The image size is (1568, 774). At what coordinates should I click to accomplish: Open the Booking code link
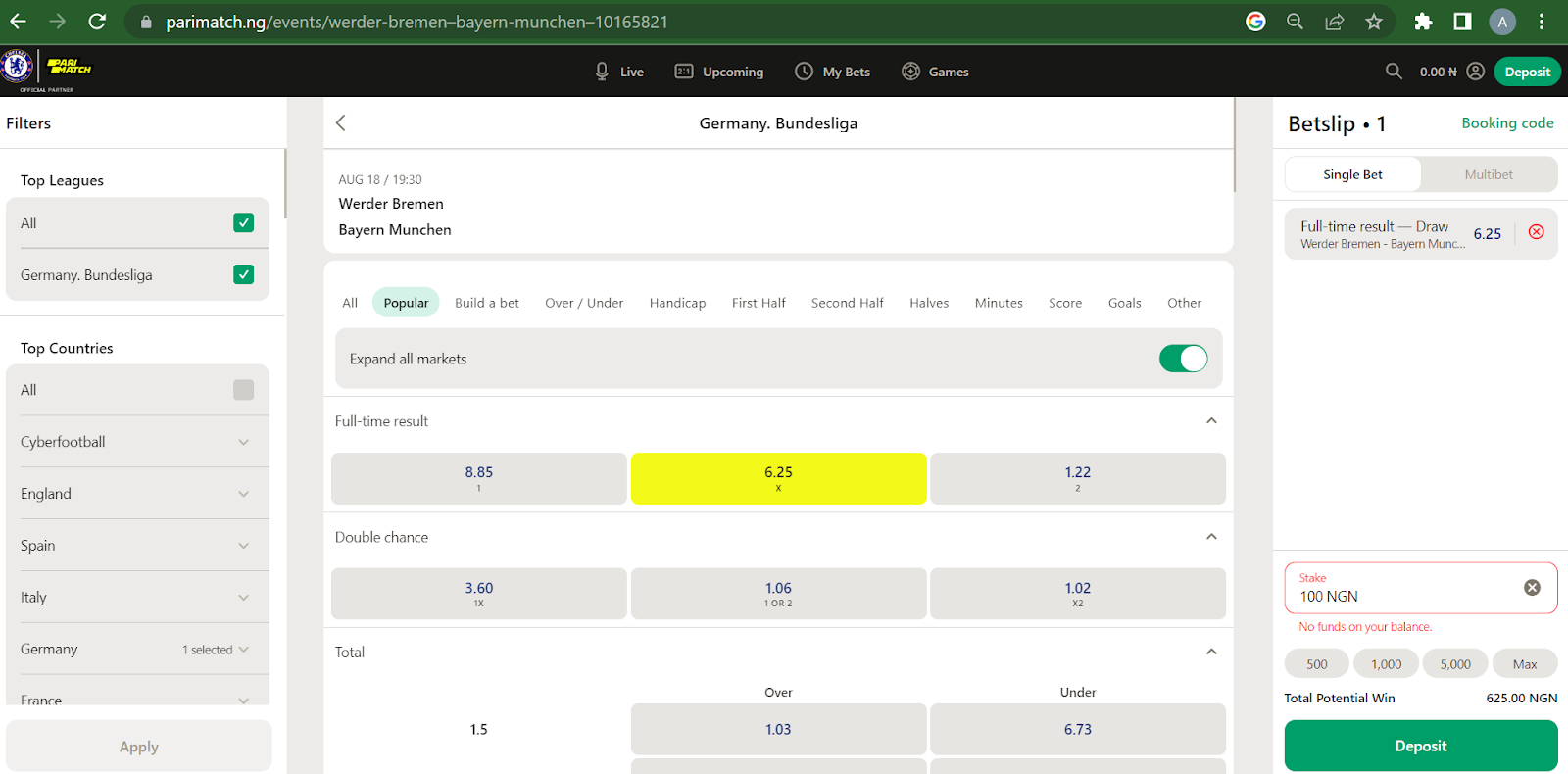pos(1507,122)
